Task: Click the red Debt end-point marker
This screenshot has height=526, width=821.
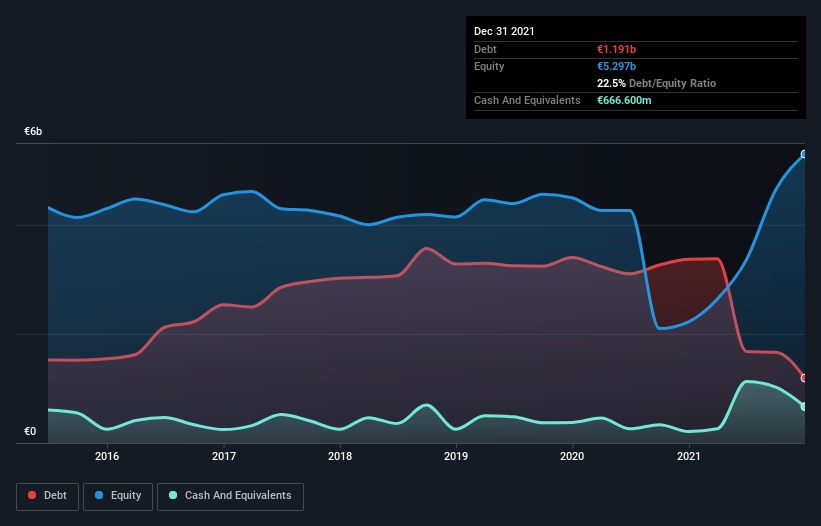Action: [x=804, y=378]
